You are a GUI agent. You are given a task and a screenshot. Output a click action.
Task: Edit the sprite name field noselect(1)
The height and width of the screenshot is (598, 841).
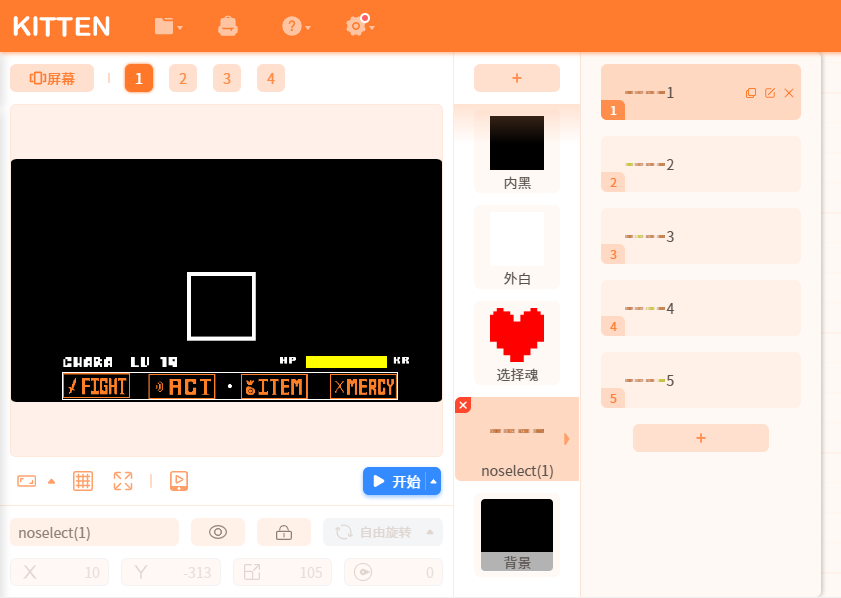pyautogui.click(x=94, y=532)
